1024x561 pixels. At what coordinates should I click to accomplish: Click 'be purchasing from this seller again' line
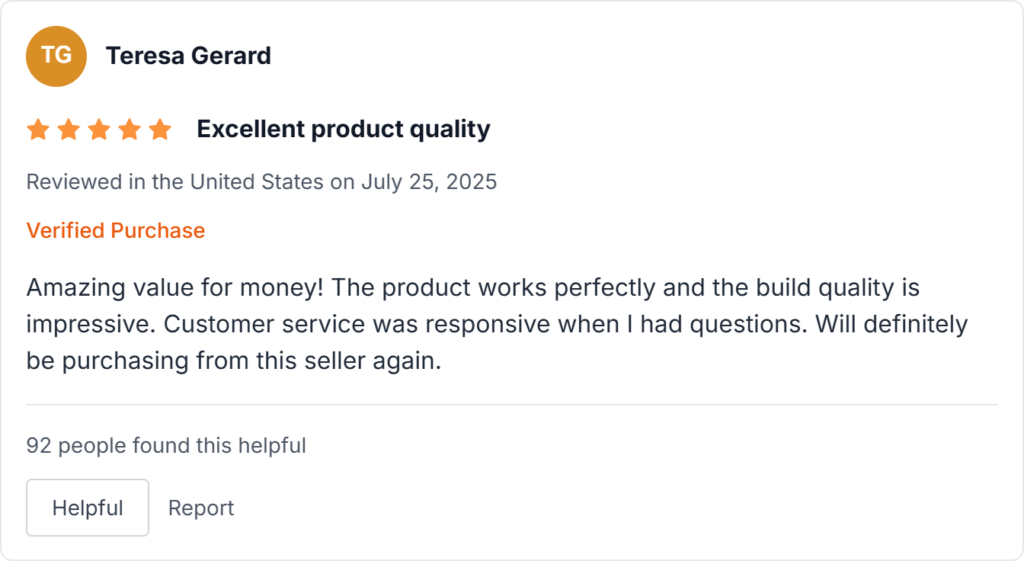pos(234,362)
